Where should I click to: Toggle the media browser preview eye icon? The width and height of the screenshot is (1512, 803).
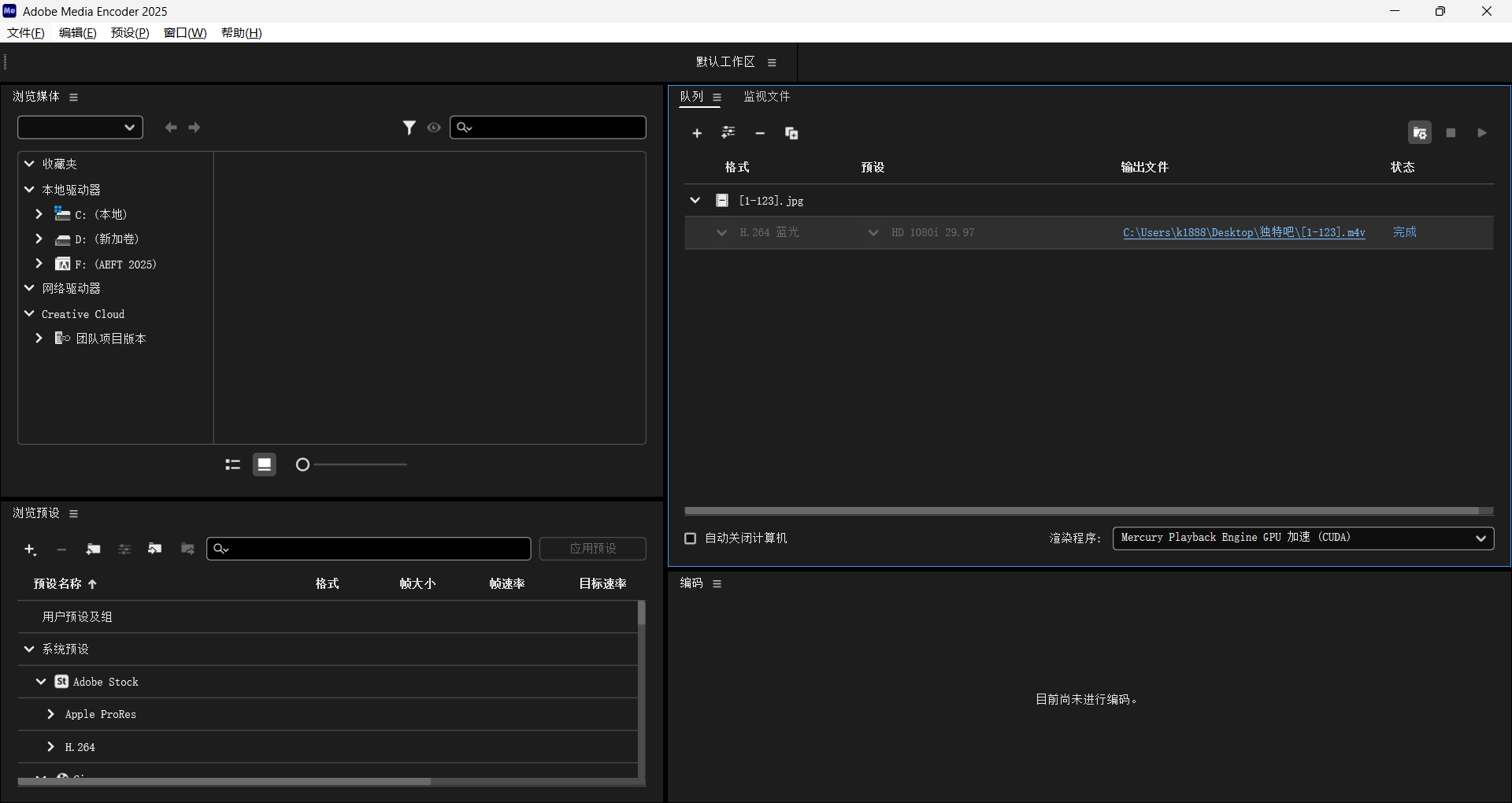pyautogui.click(x=434, y=127)
